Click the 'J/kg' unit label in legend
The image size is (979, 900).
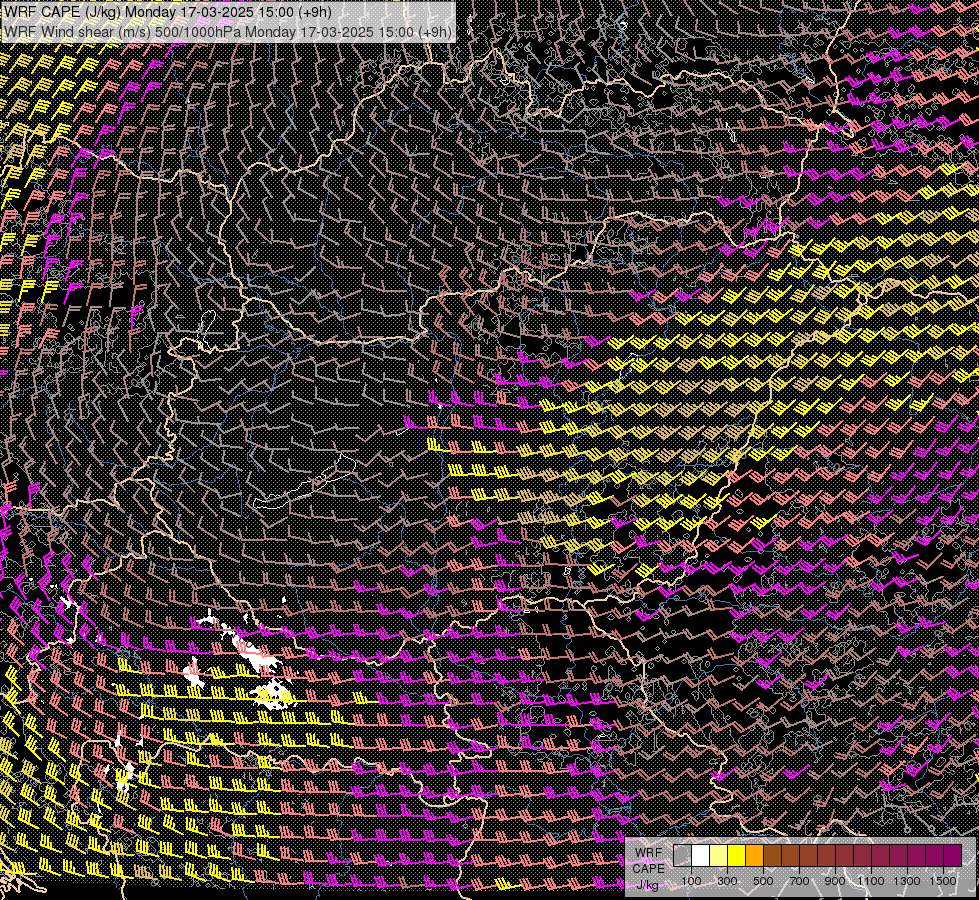point(647,884)
